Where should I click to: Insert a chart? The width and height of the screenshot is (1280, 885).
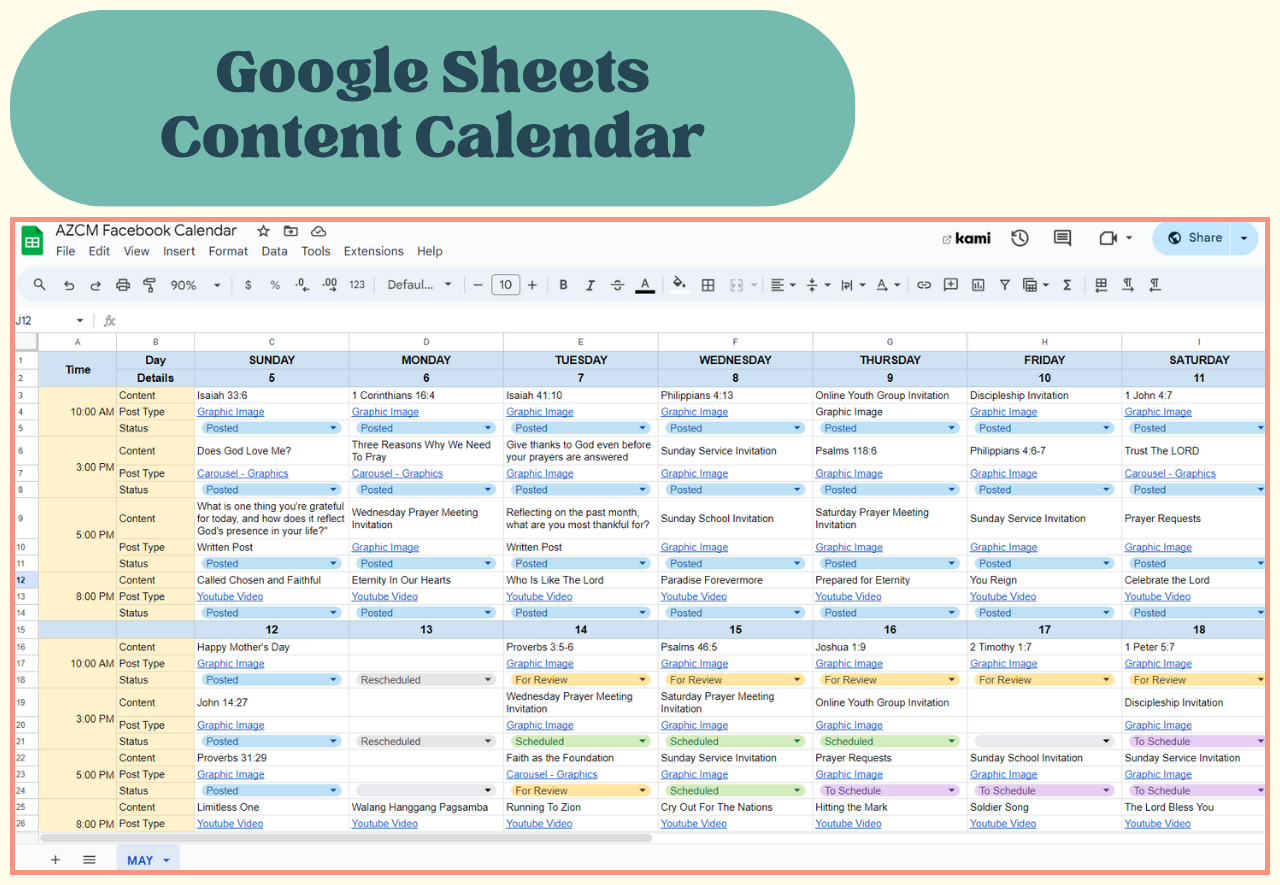coord(978,285)
